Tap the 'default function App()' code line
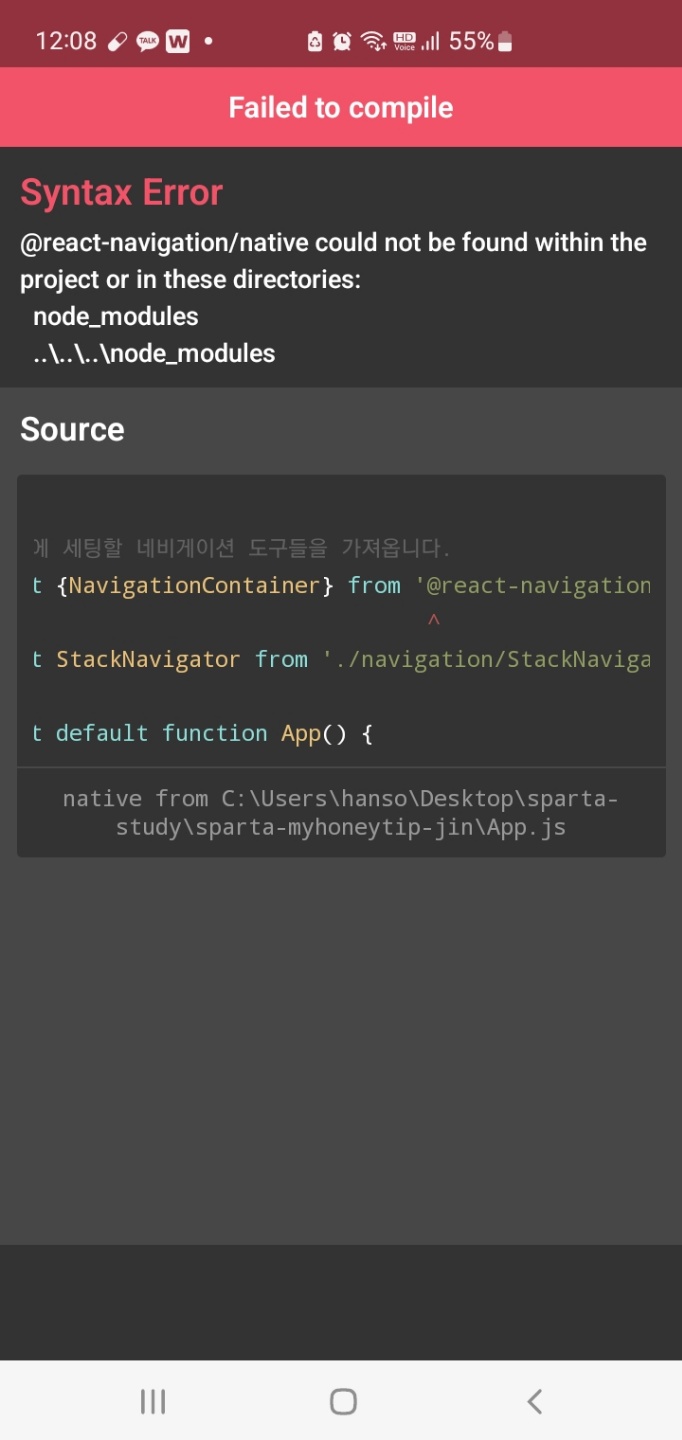The height and width of the screenshot is (1440, 682). pyautogui.click(x=202, y=733)
